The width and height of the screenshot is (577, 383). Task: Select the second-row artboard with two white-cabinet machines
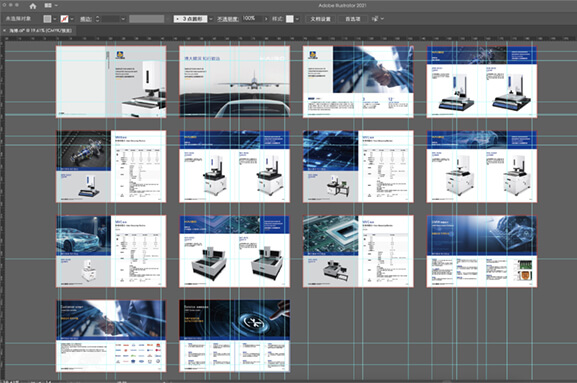click(x=482, y=166)
